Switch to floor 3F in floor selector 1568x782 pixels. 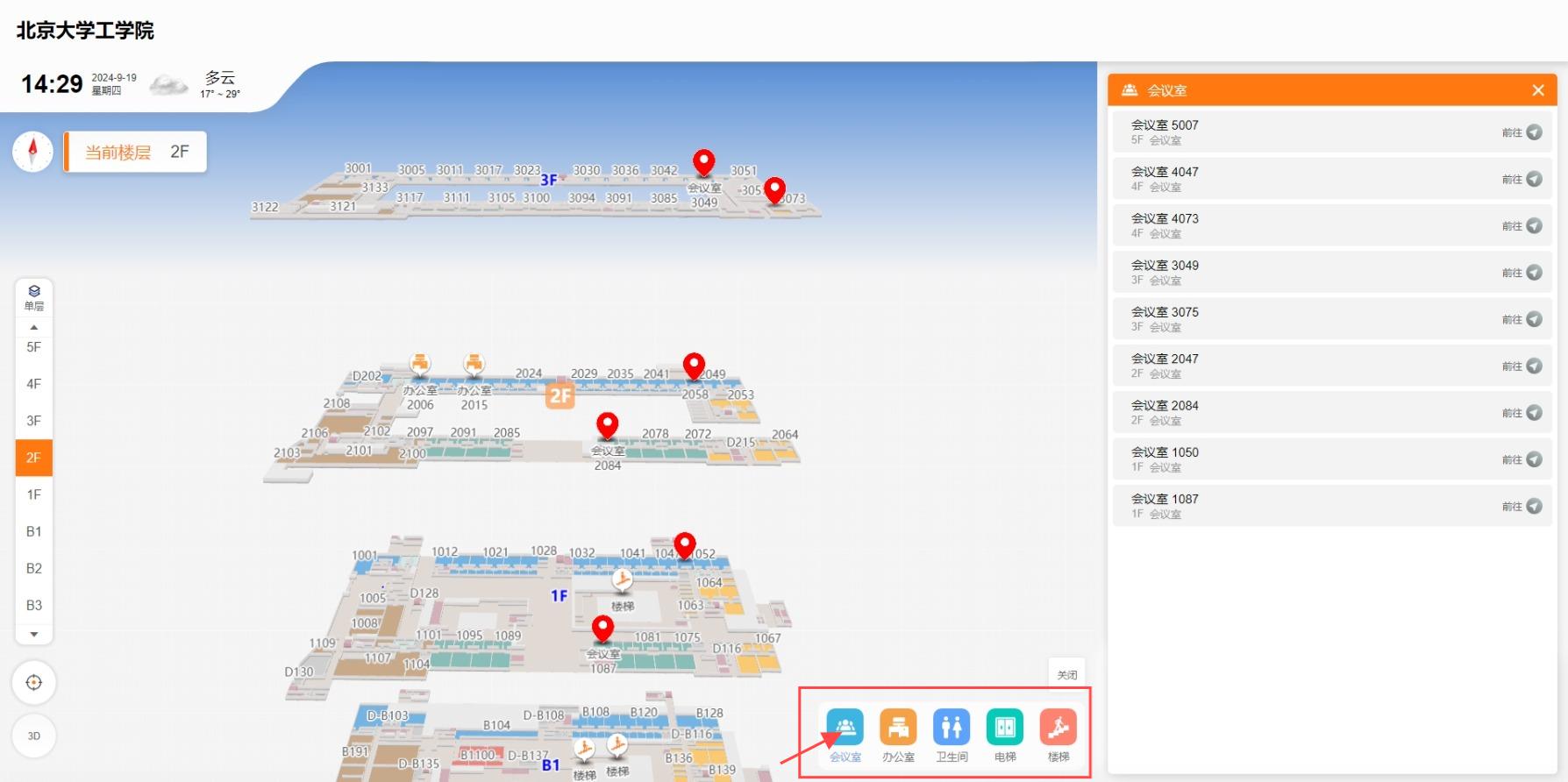click(x=34, y=421)
